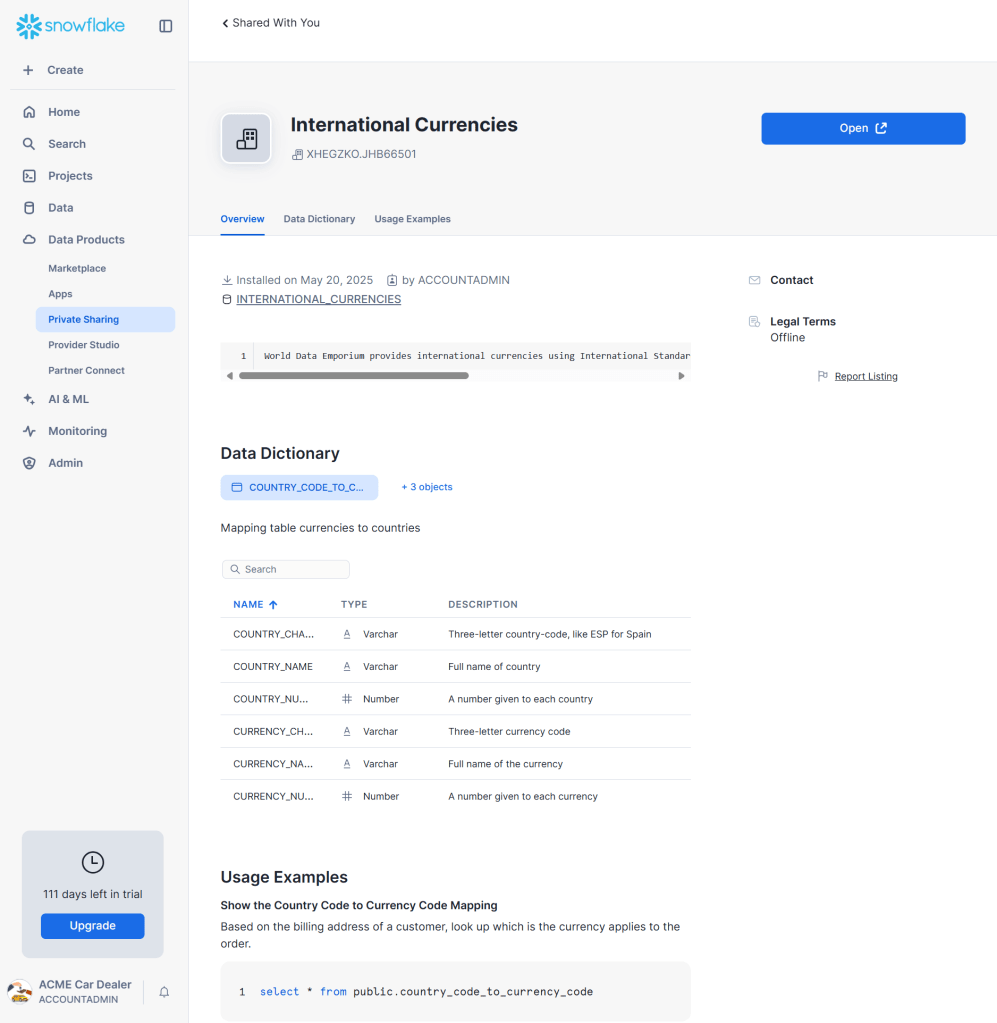
Task: Click the blue Open button
Action: (863, 128)
